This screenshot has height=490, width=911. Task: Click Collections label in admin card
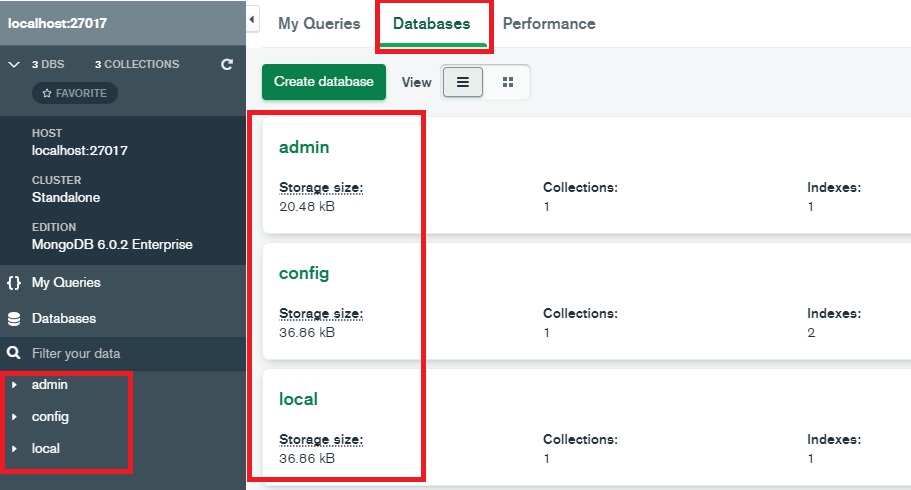coord(580,187)
